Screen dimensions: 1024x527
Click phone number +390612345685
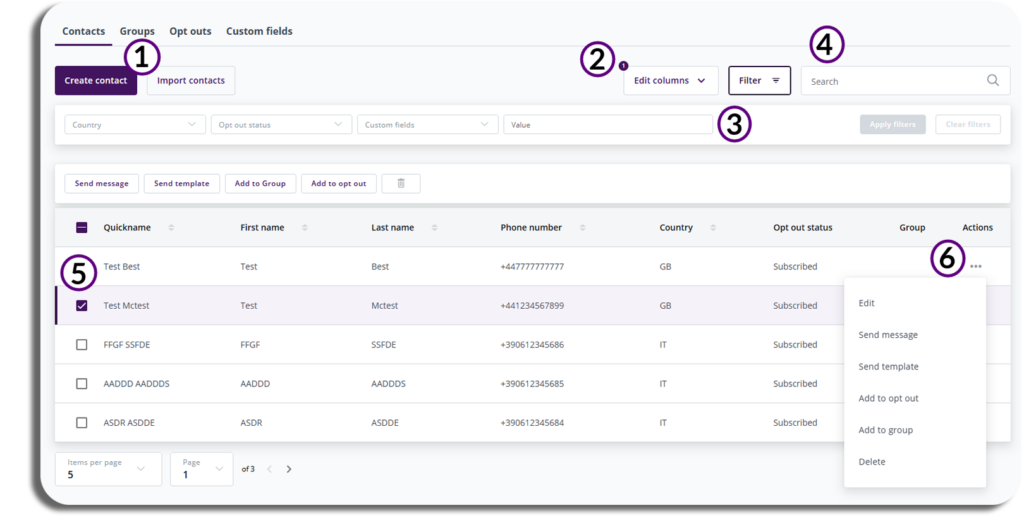pyautogui.click(x=532, y=383)
